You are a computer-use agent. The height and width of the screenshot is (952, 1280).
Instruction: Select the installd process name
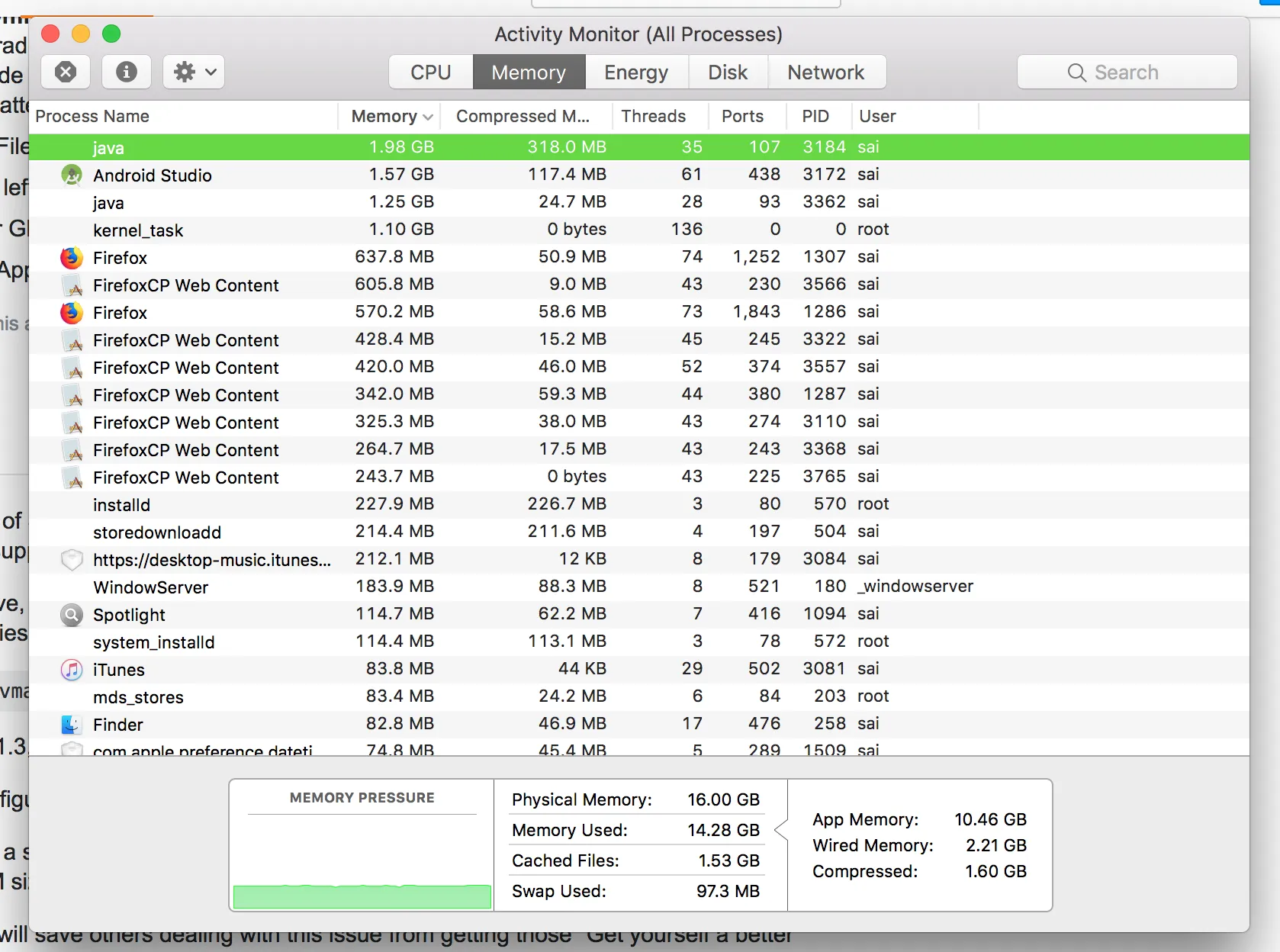121,505
